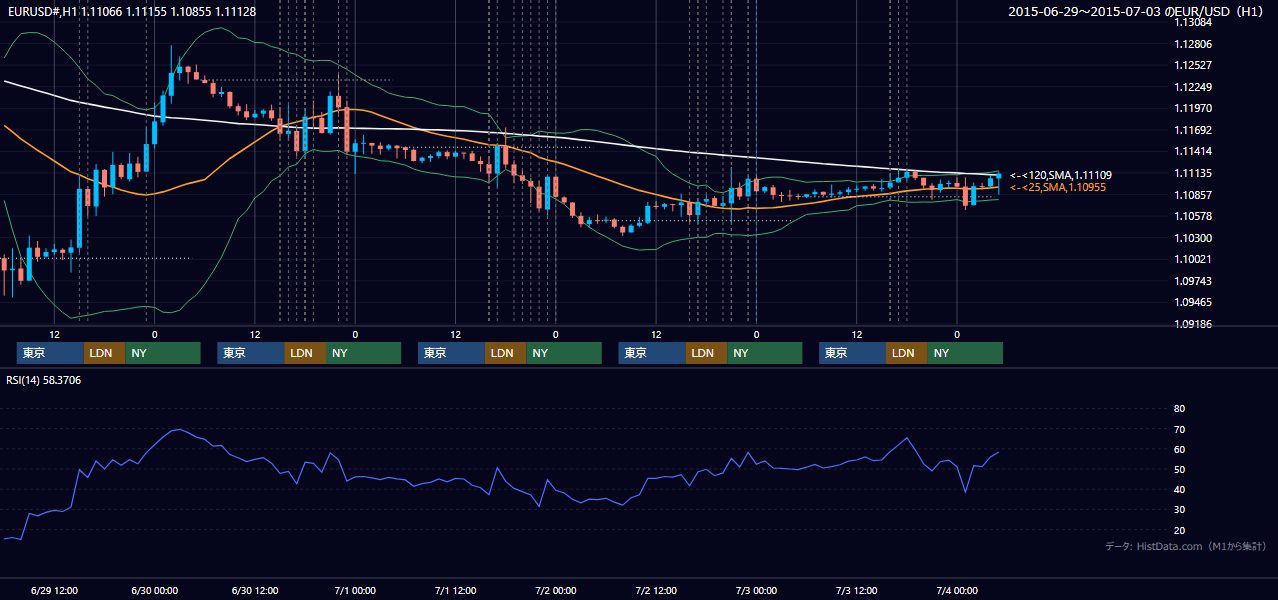Click price axis value 1.10857
This screenshot has height=600, width=1278.
[x=1192, y=195]
